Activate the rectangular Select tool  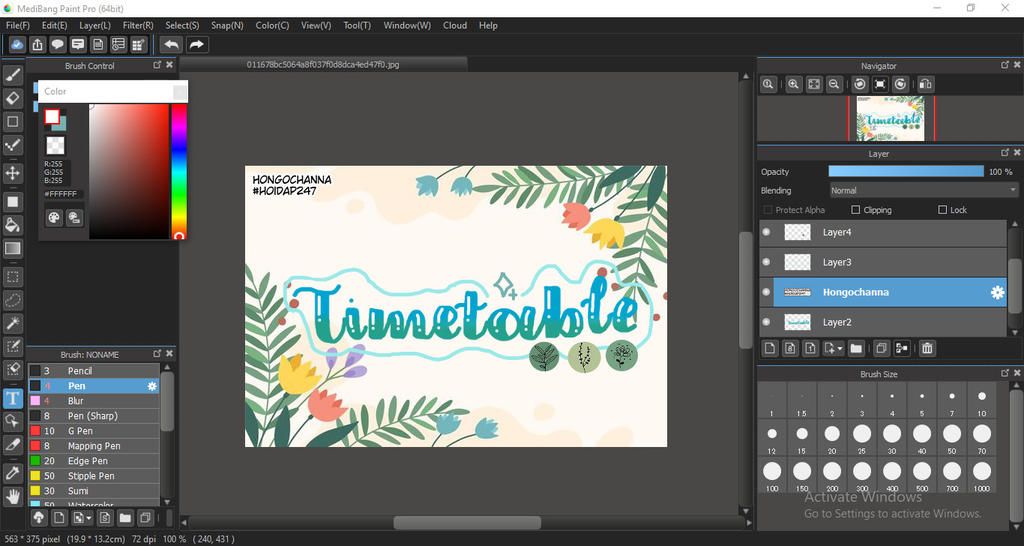pyautogui.click(x=13, y=277)
